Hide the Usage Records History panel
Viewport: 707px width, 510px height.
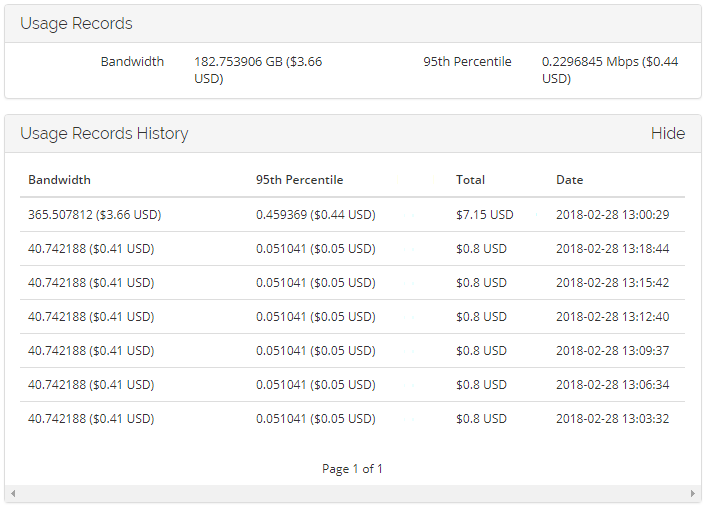tap(667, 133)
